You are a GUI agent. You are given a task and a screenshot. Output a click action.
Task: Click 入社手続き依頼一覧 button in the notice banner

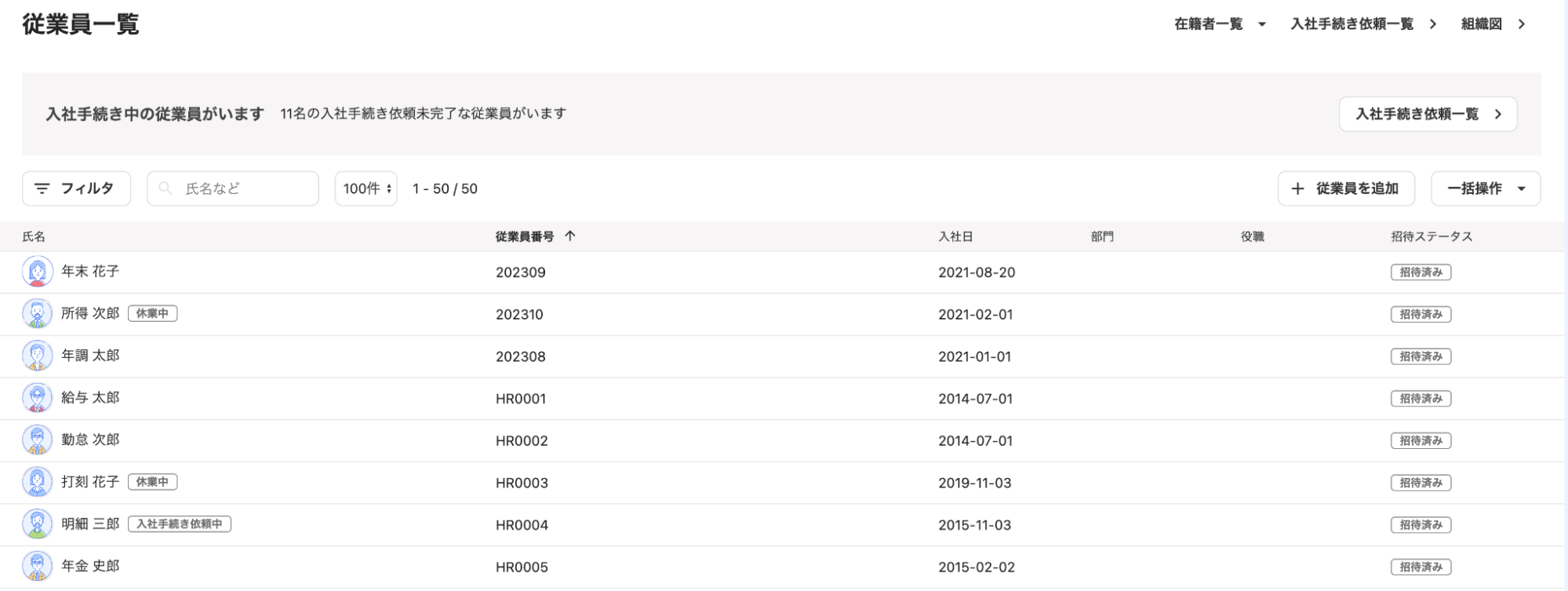1427,114
